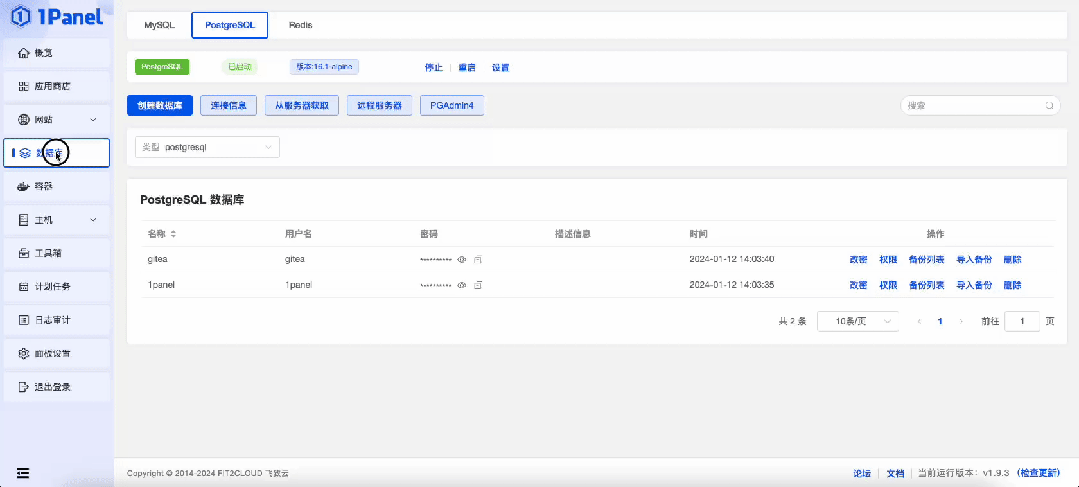
Task: Expand the 网站 sidebar submenu chevron
Action: tap(94, 120)
